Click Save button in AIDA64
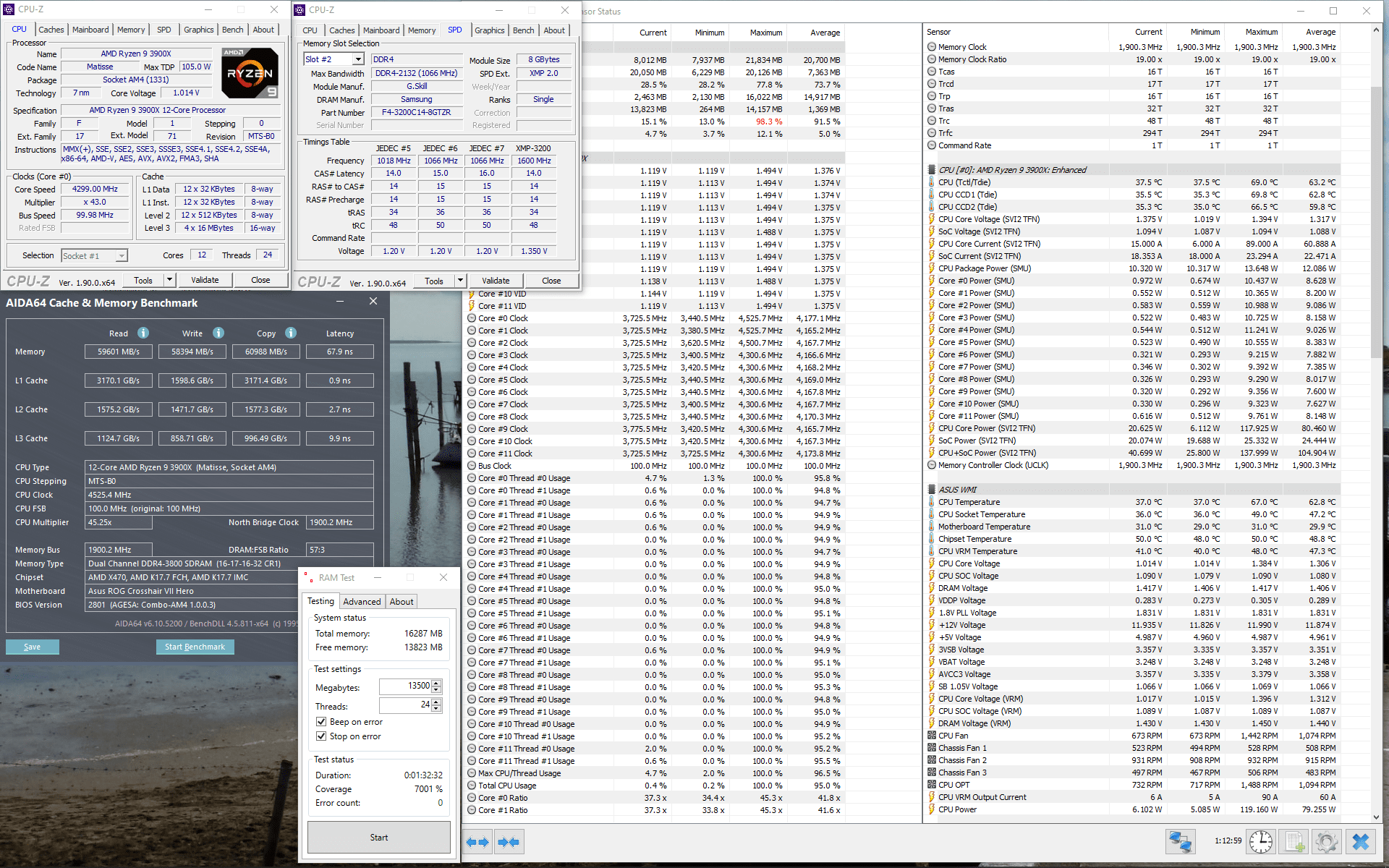Image resolution: width=1389 pixels, height=868 pixels. [32, 647]
